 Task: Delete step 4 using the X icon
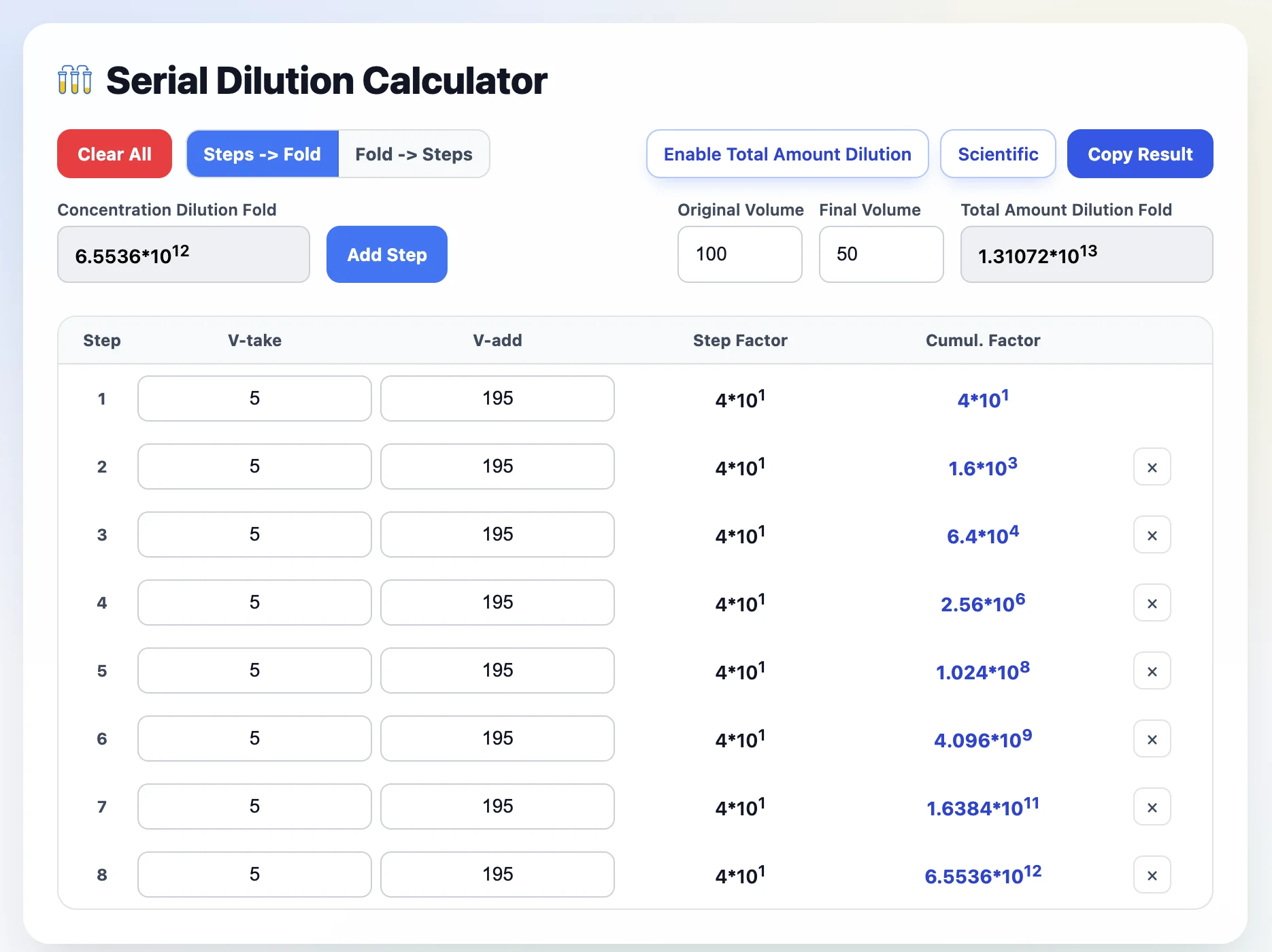coord(1152,602)
